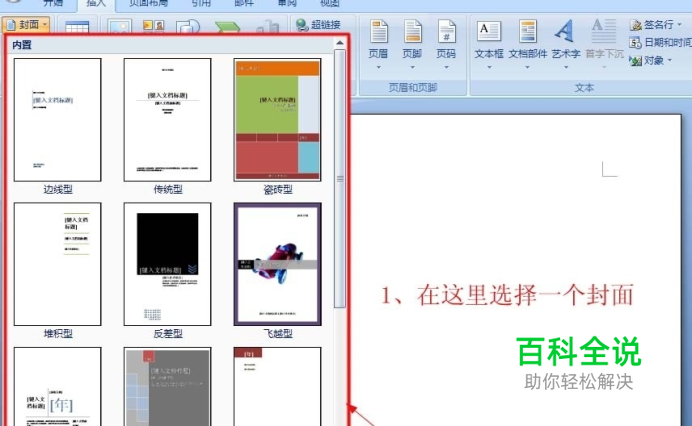
Task: Click the shapes icon
Action: 188,26
